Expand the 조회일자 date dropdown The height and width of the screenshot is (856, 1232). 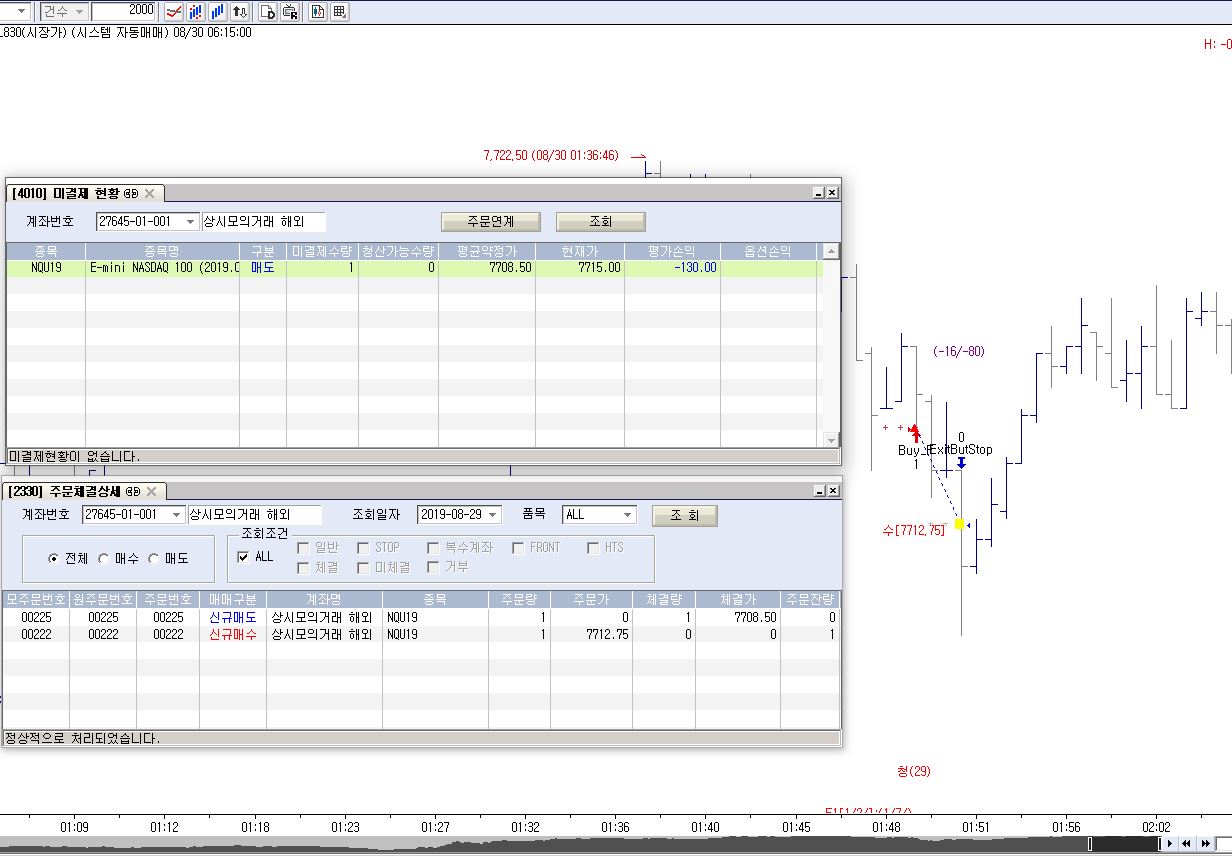tap(493, 515)
